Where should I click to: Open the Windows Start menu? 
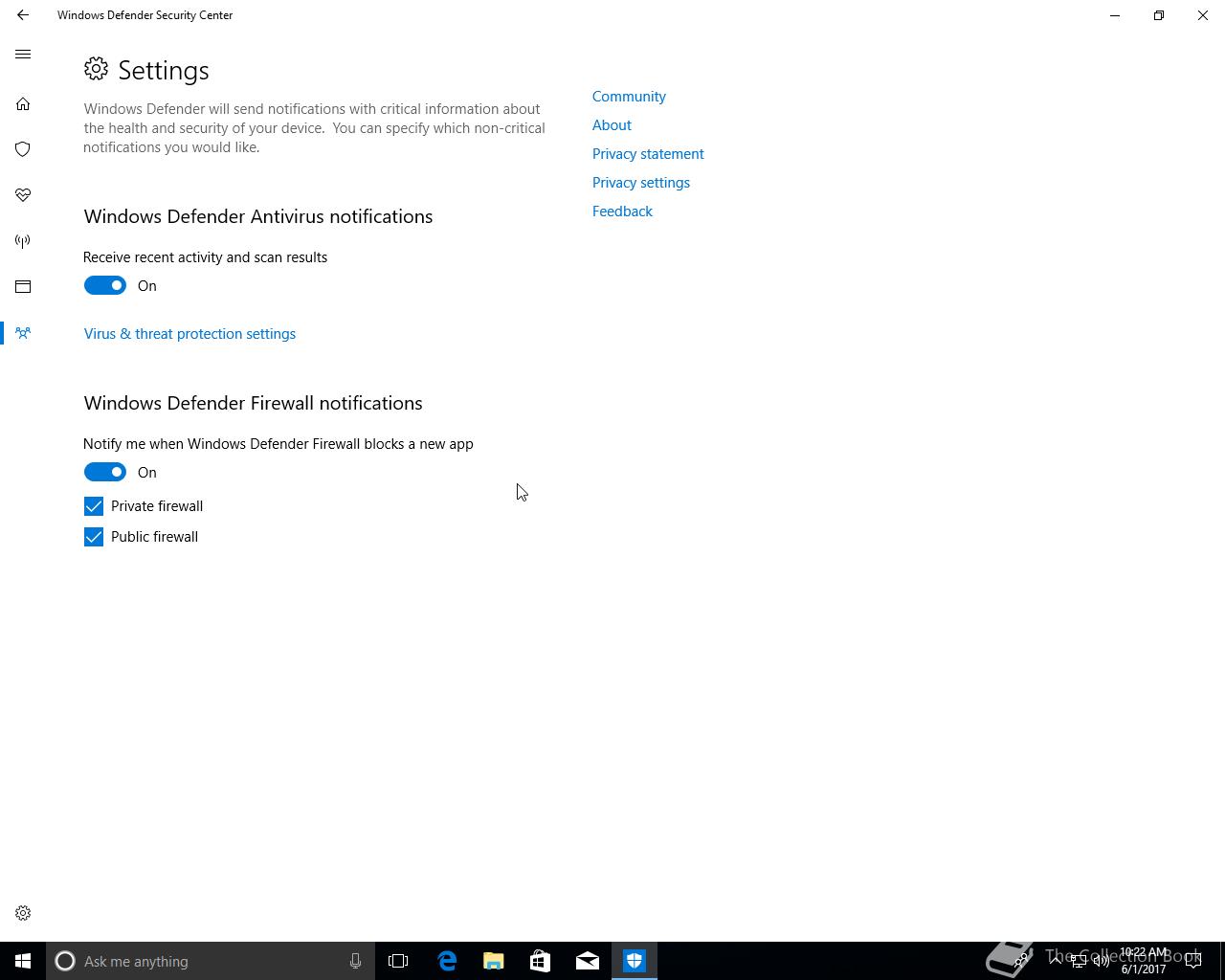(23, 961)
